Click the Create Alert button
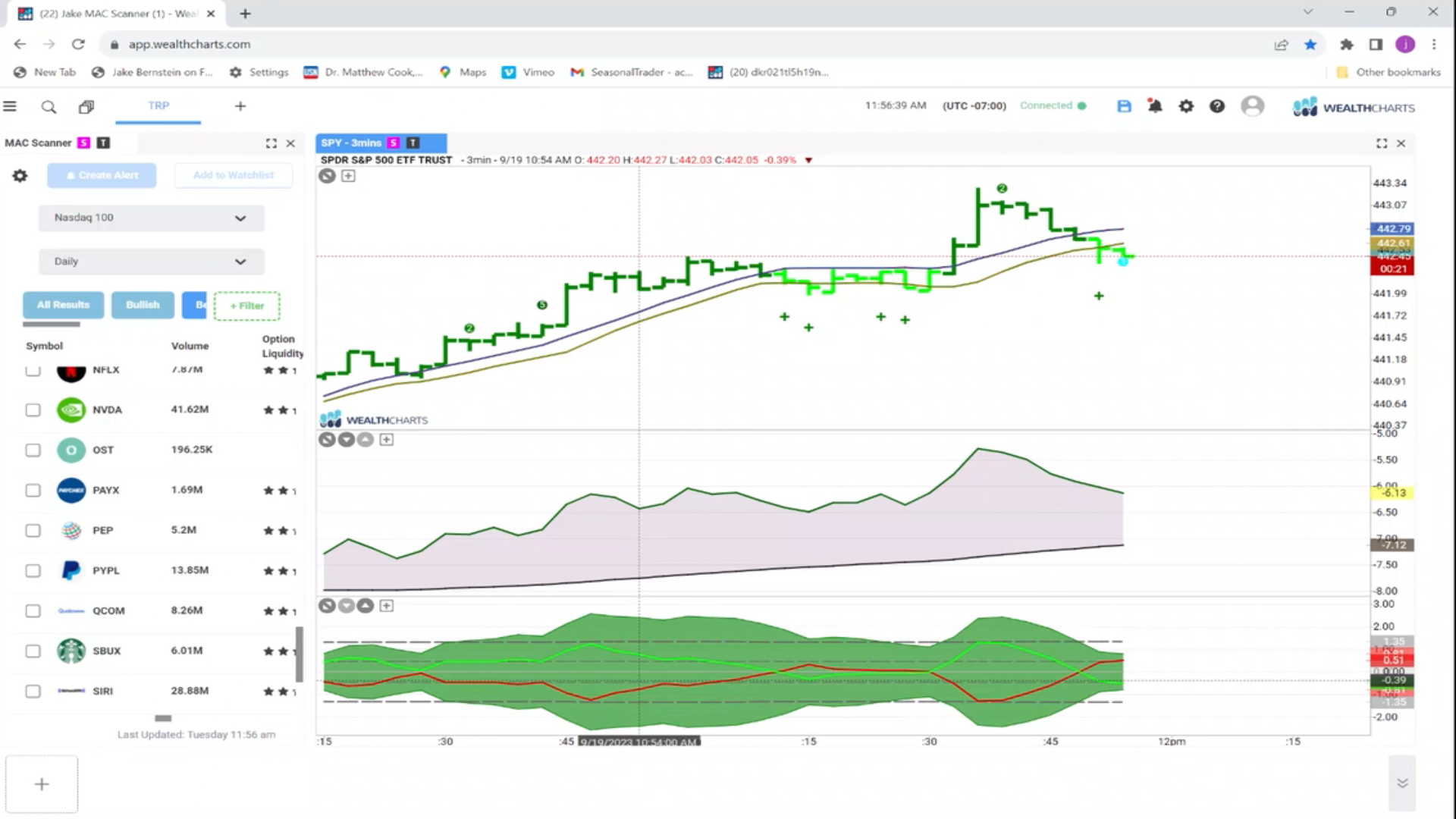Image resolution: width=1456 pixels, height=819 pixels. 102,175
